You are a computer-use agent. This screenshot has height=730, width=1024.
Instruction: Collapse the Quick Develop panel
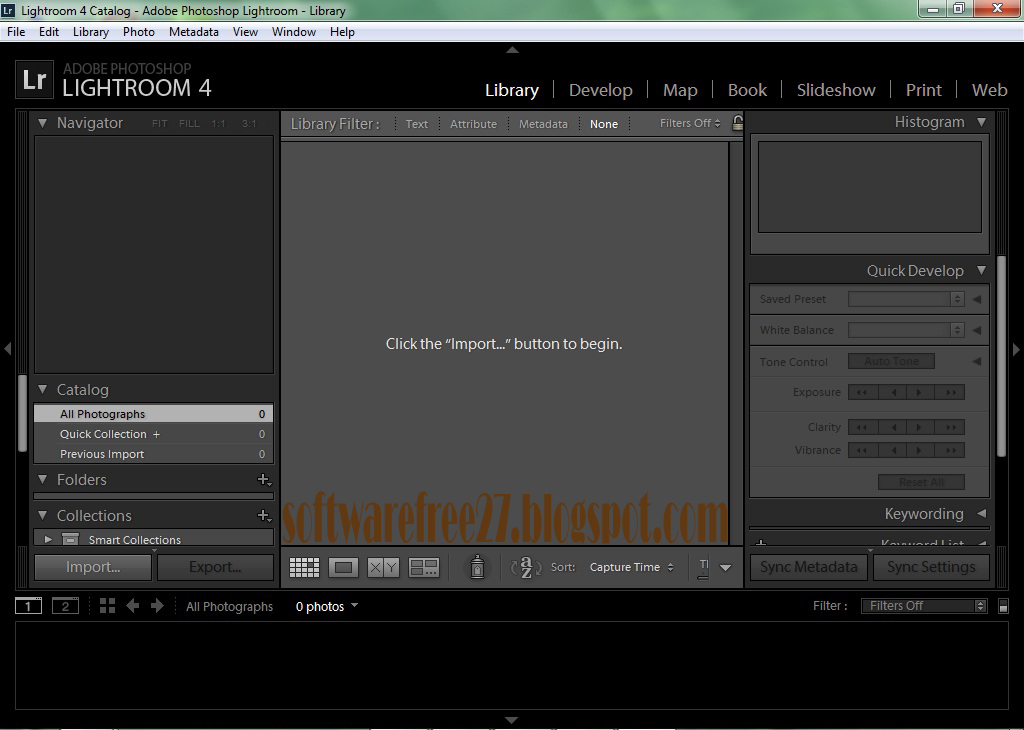pyautogui.click(x=982, y=270)
